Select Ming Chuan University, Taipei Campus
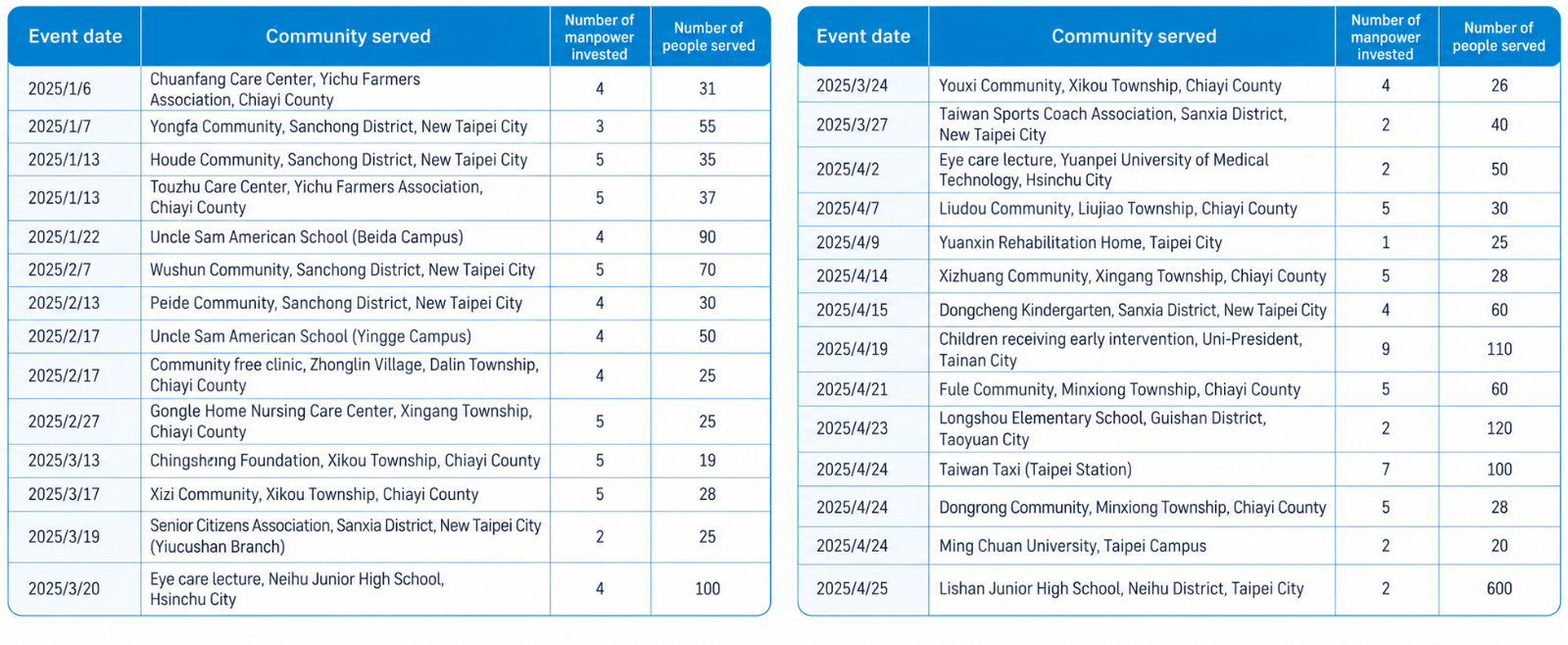Screen dimensions: 1568x645 [1073, 546]
